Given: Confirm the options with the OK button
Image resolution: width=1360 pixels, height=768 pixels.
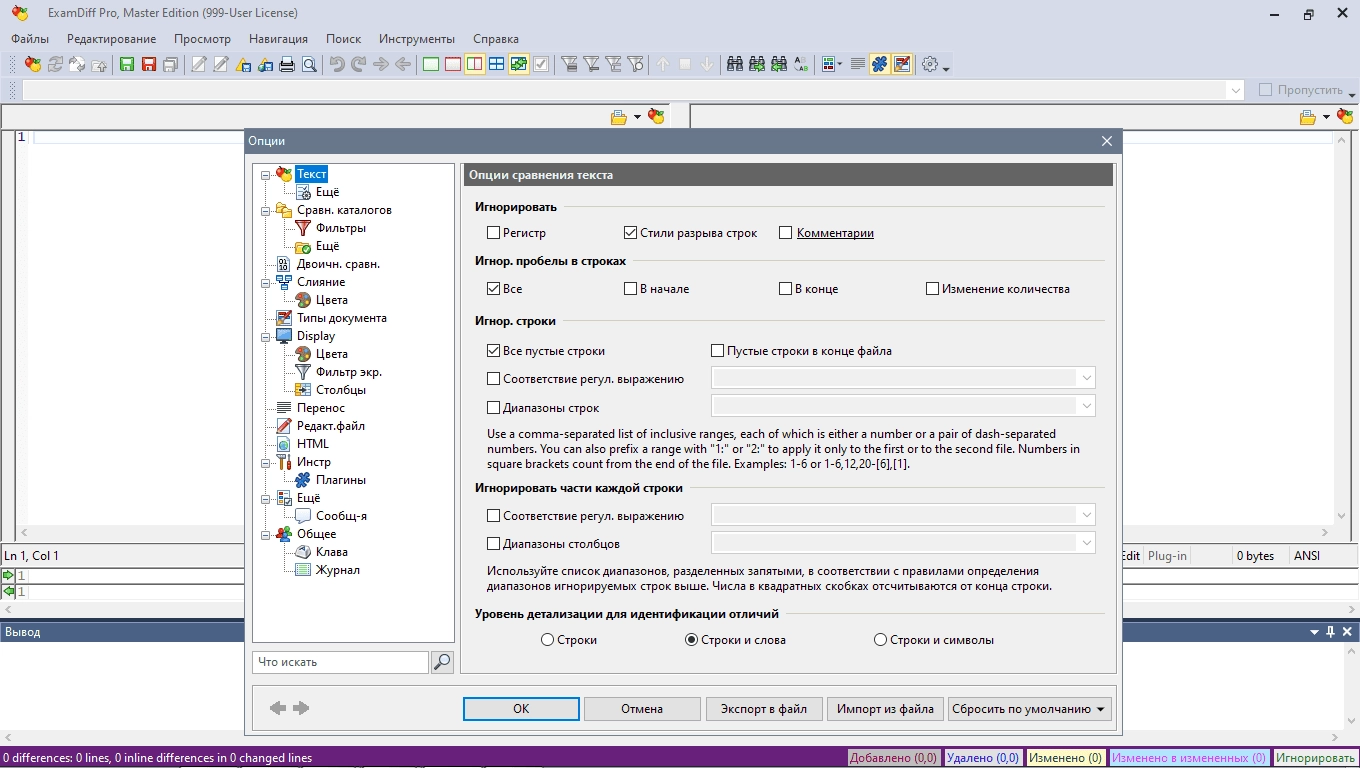Looking at the screenshot, I should click(x=521, y=709).
